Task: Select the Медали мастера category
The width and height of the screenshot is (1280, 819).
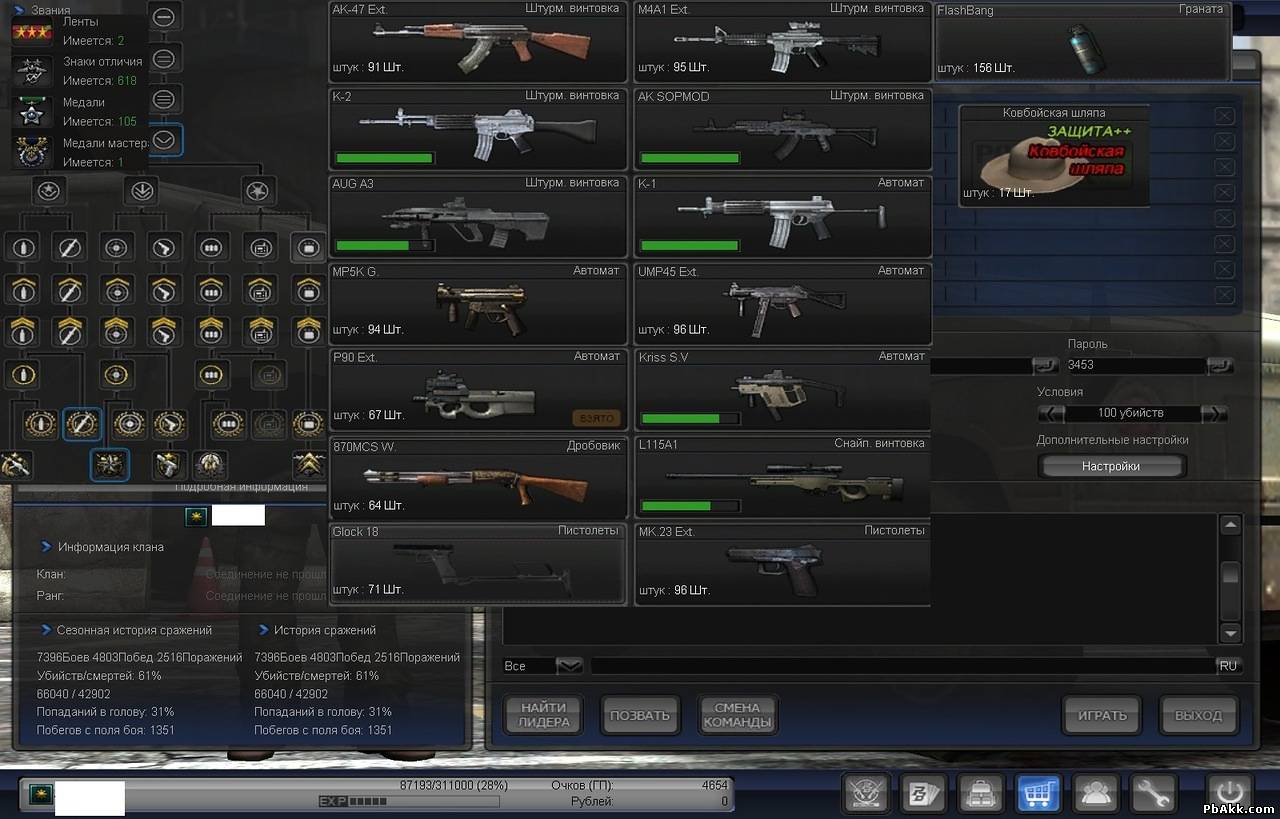Action: [x=80, y=151]
